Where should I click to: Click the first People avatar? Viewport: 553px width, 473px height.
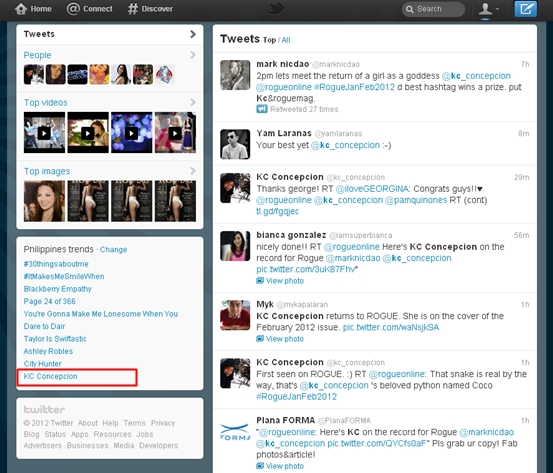click(x=34, y=74)
